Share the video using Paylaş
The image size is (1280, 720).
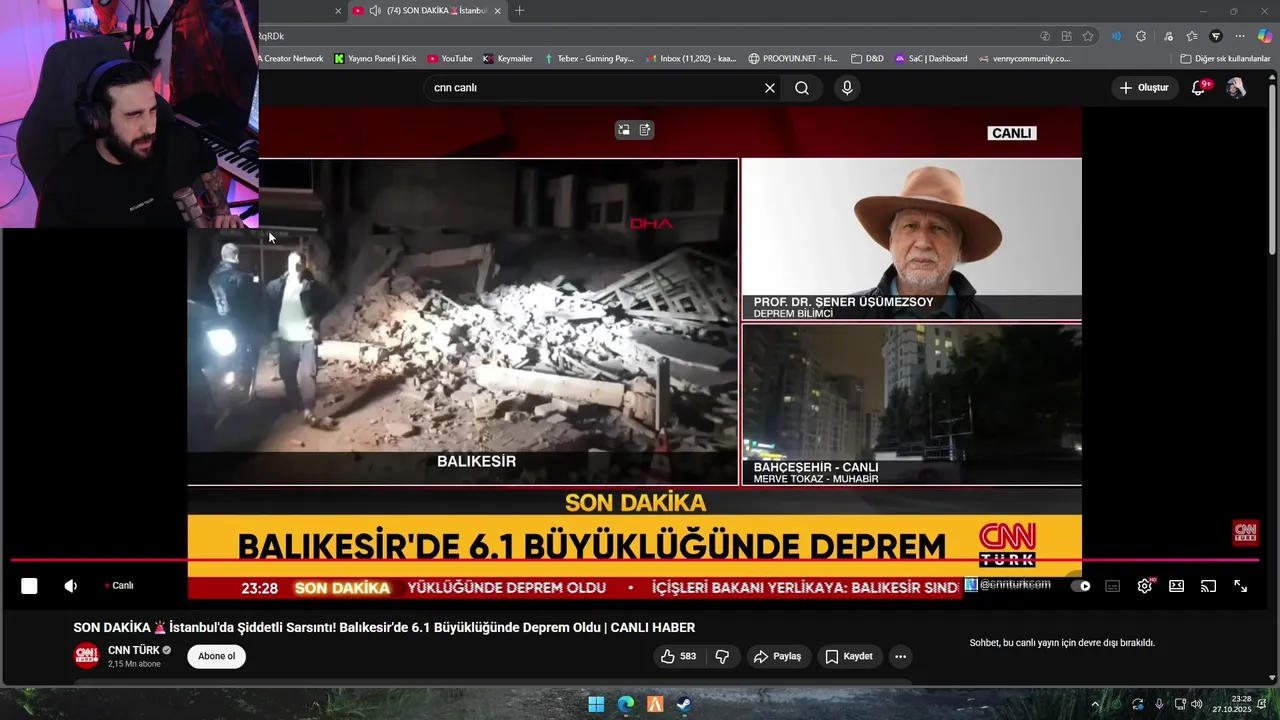pyautogui.click(x=777, y=656)
